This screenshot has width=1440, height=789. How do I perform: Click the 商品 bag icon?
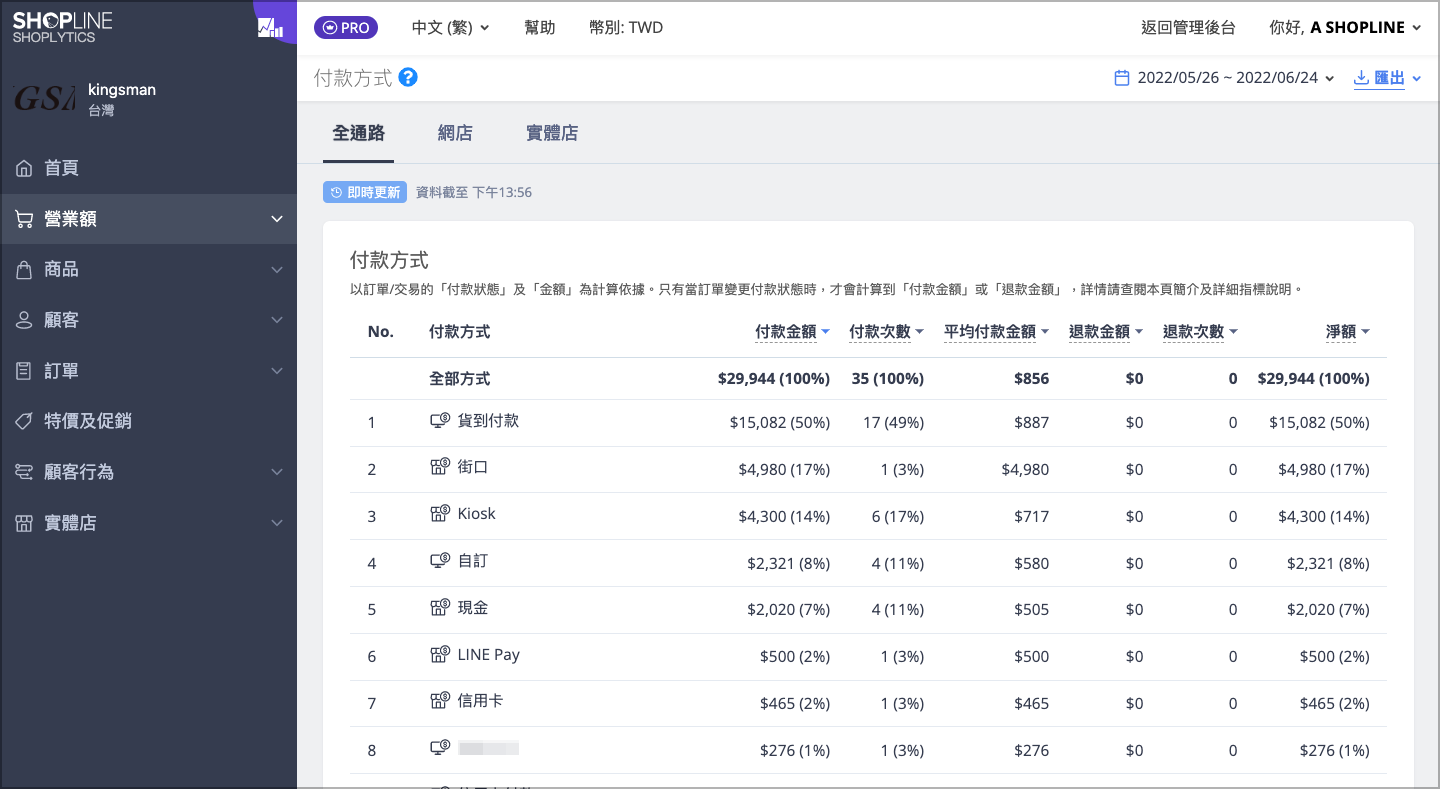point(24,270)
